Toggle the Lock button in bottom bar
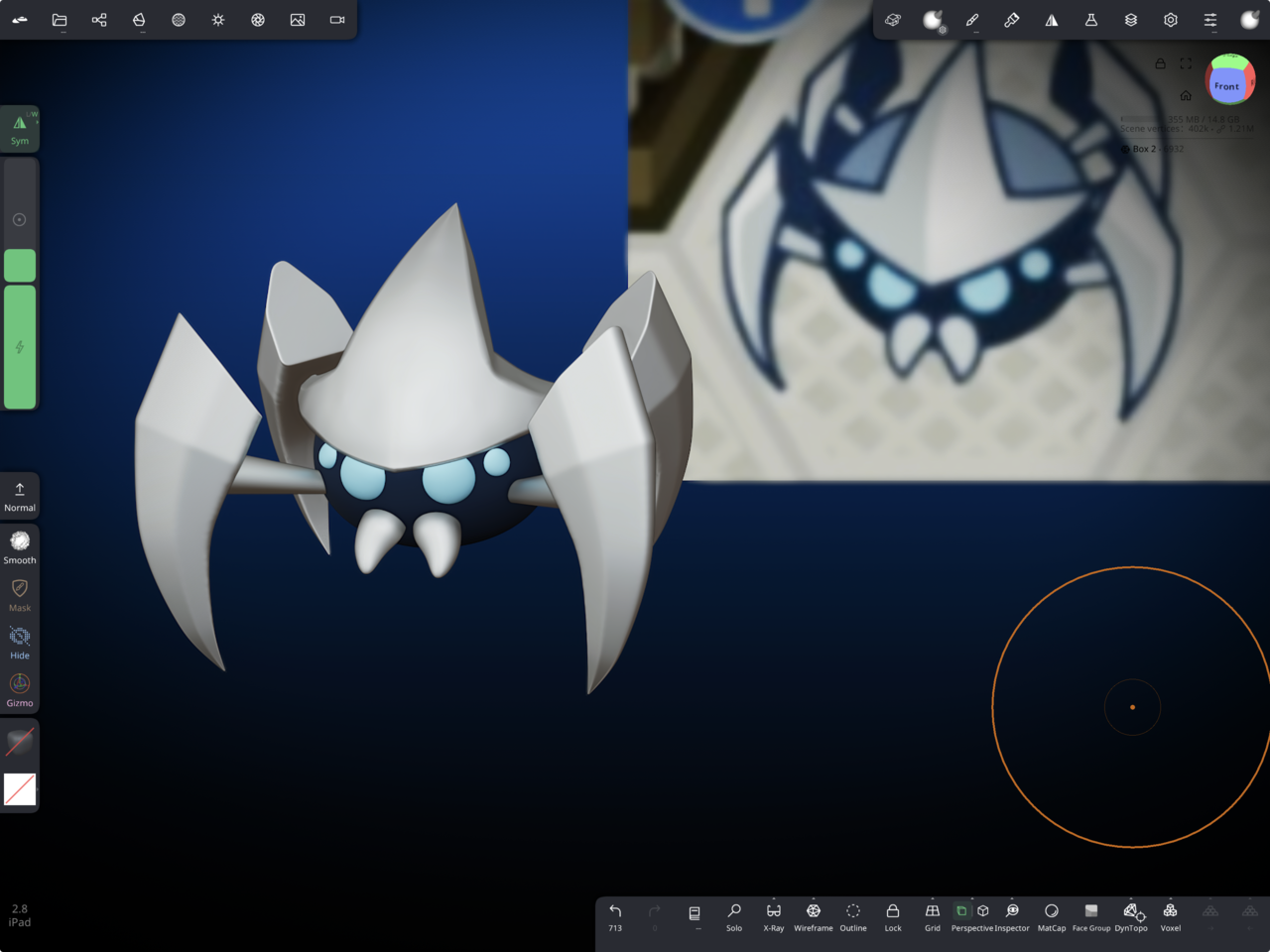This screenshot has height=952, width=1270. (x=893, y=917)
